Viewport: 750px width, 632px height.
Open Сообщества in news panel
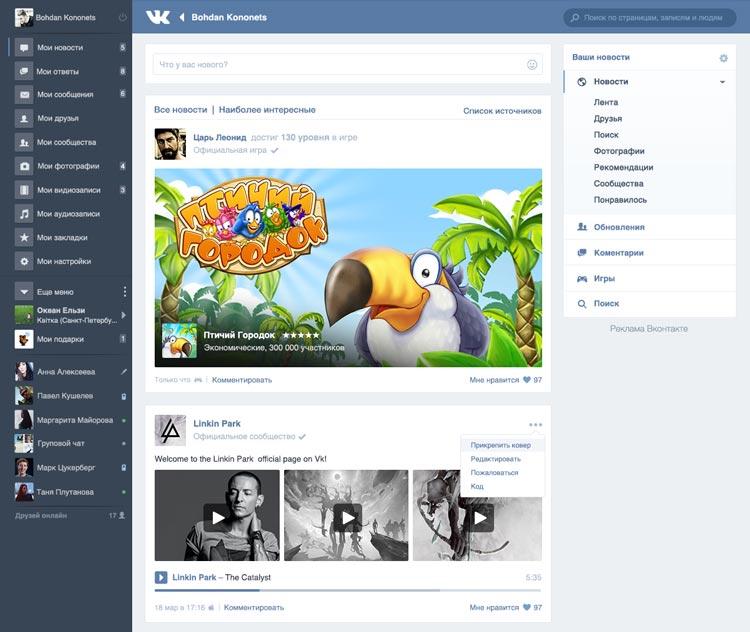(618, 184)
